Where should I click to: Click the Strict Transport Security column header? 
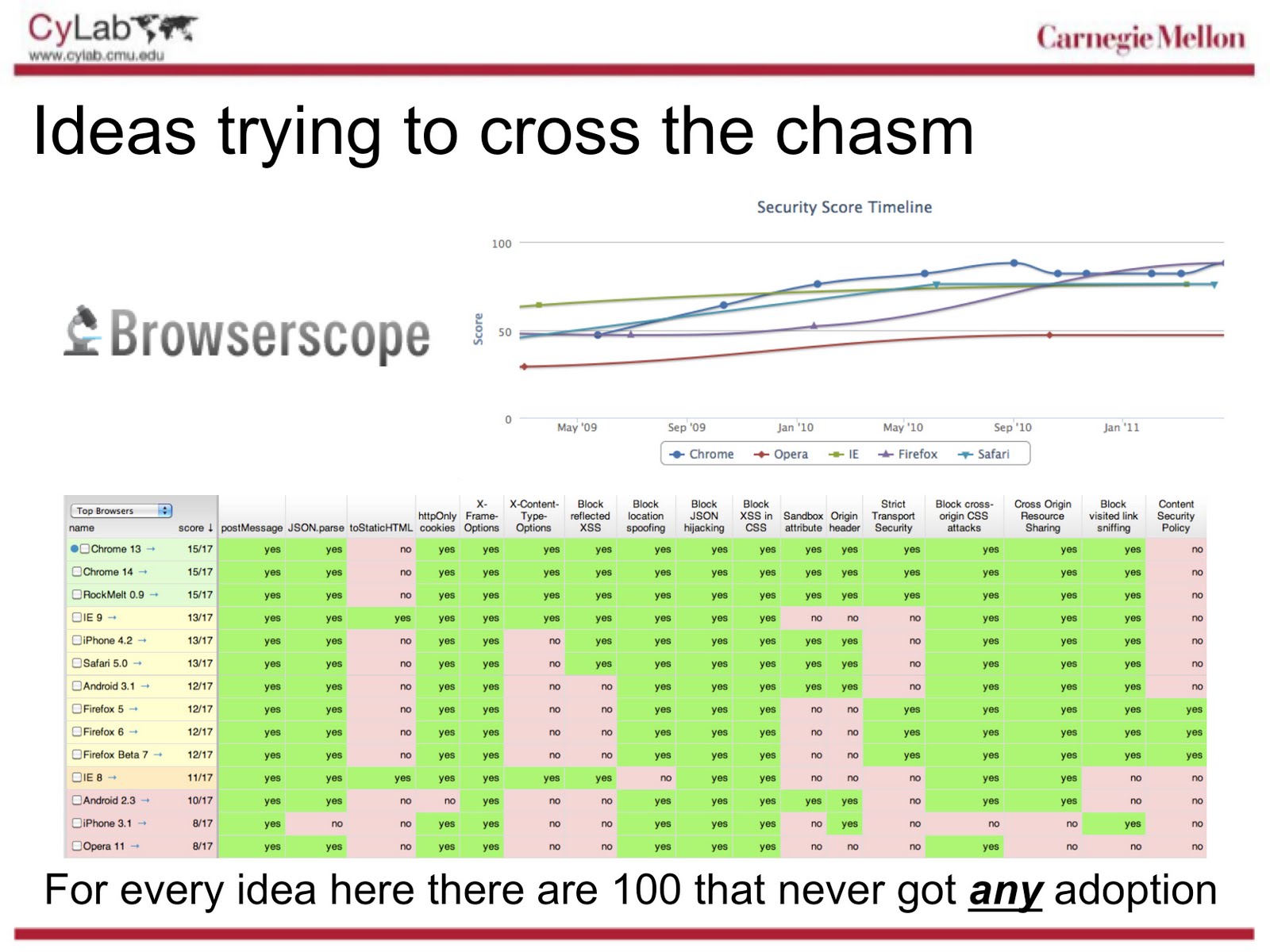pos(893,516)
